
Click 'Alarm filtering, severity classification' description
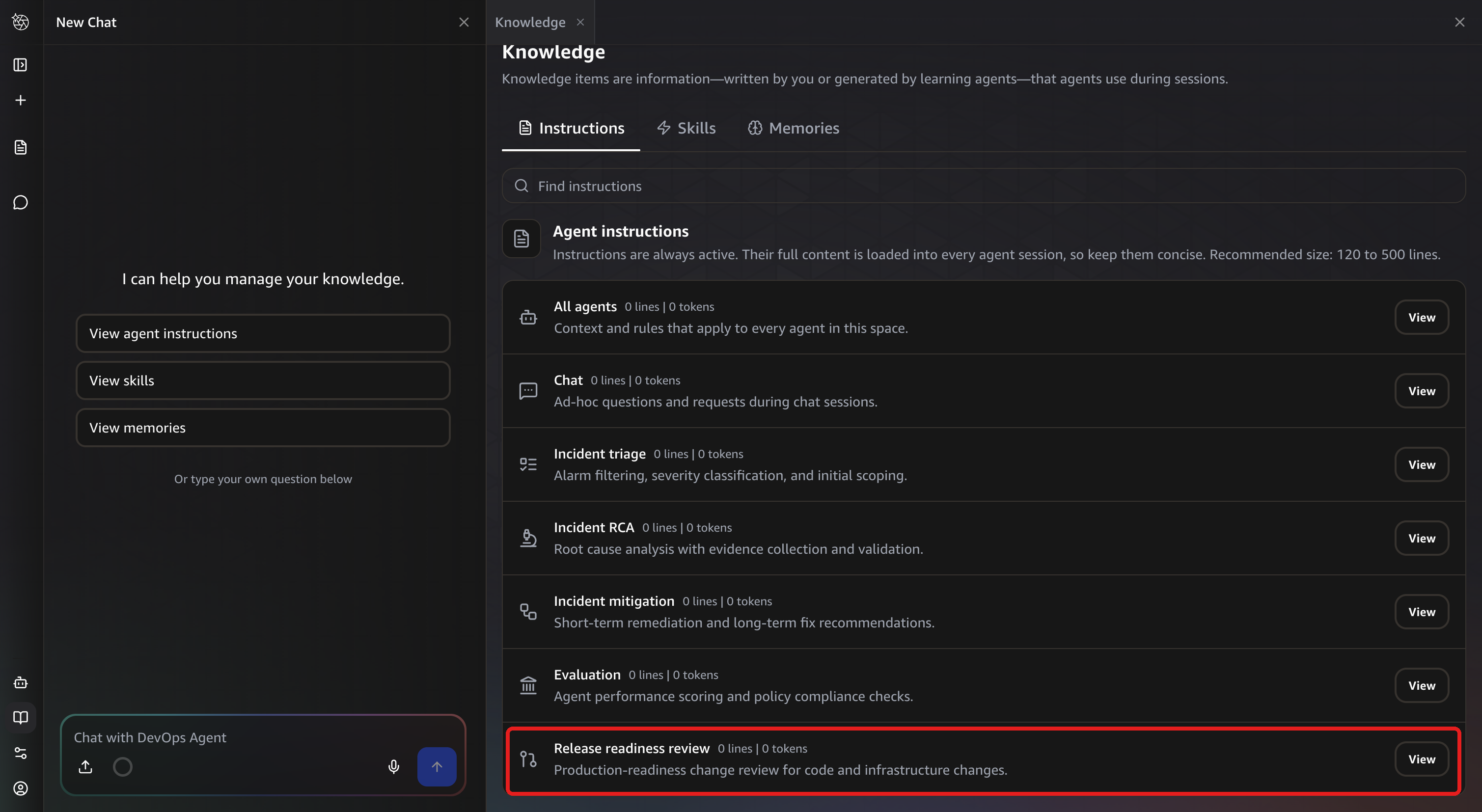point(730,476)
